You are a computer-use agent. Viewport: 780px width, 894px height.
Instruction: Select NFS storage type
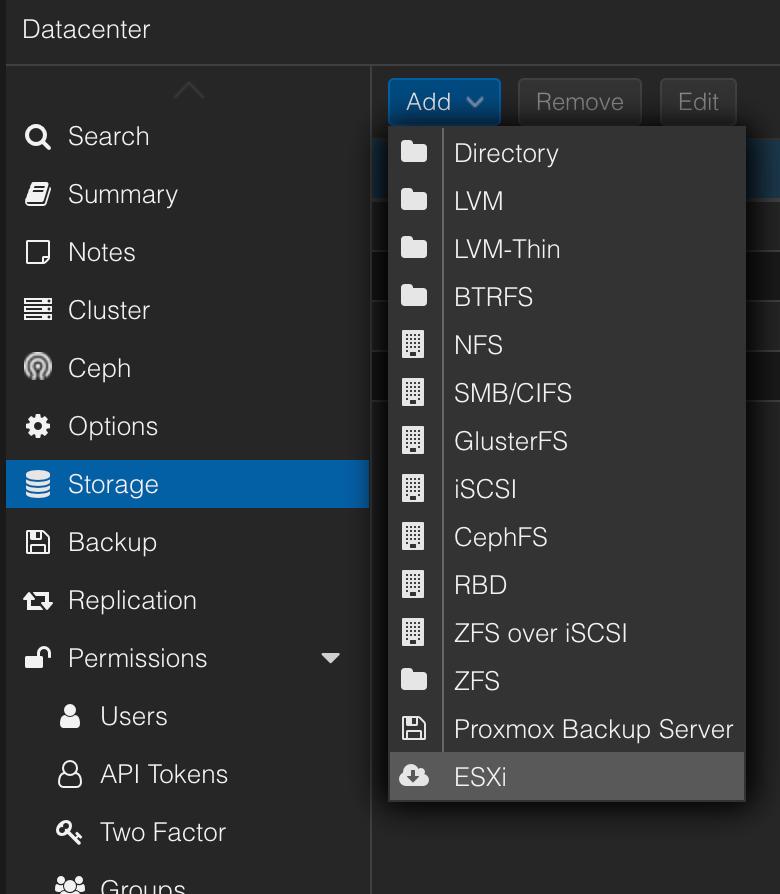tap(478, 345)
